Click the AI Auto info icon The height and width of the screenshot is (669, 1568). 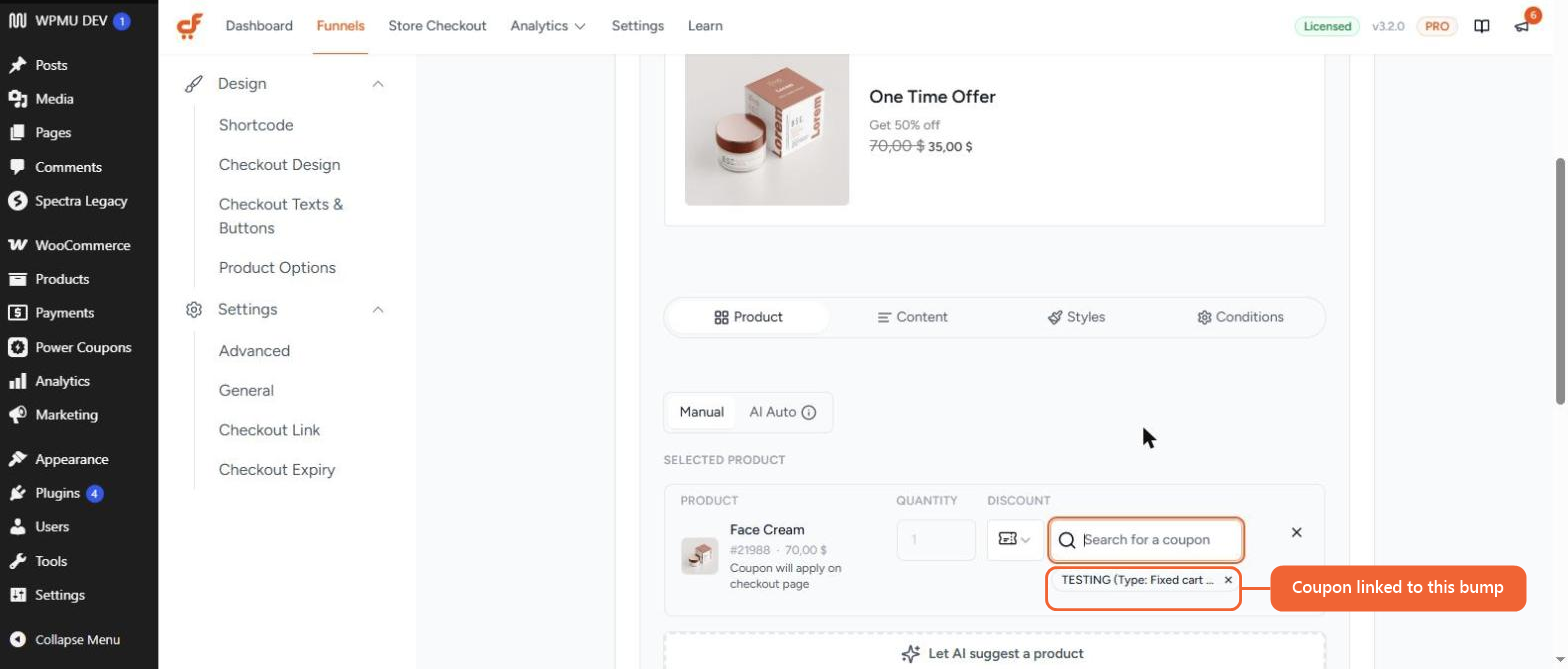(x=809, y=412)
